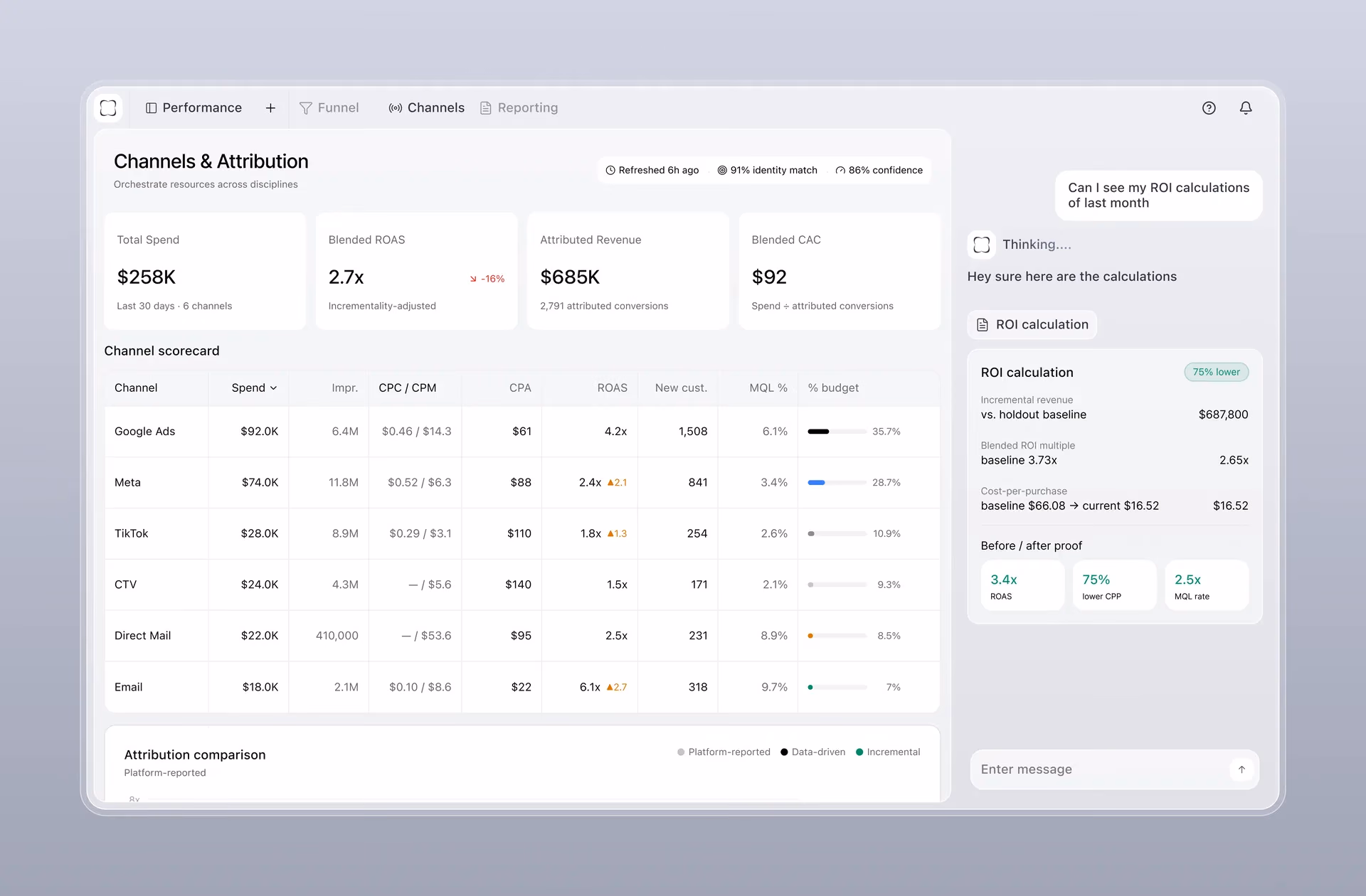Toggle Incremental legend item

coord(888,752)
